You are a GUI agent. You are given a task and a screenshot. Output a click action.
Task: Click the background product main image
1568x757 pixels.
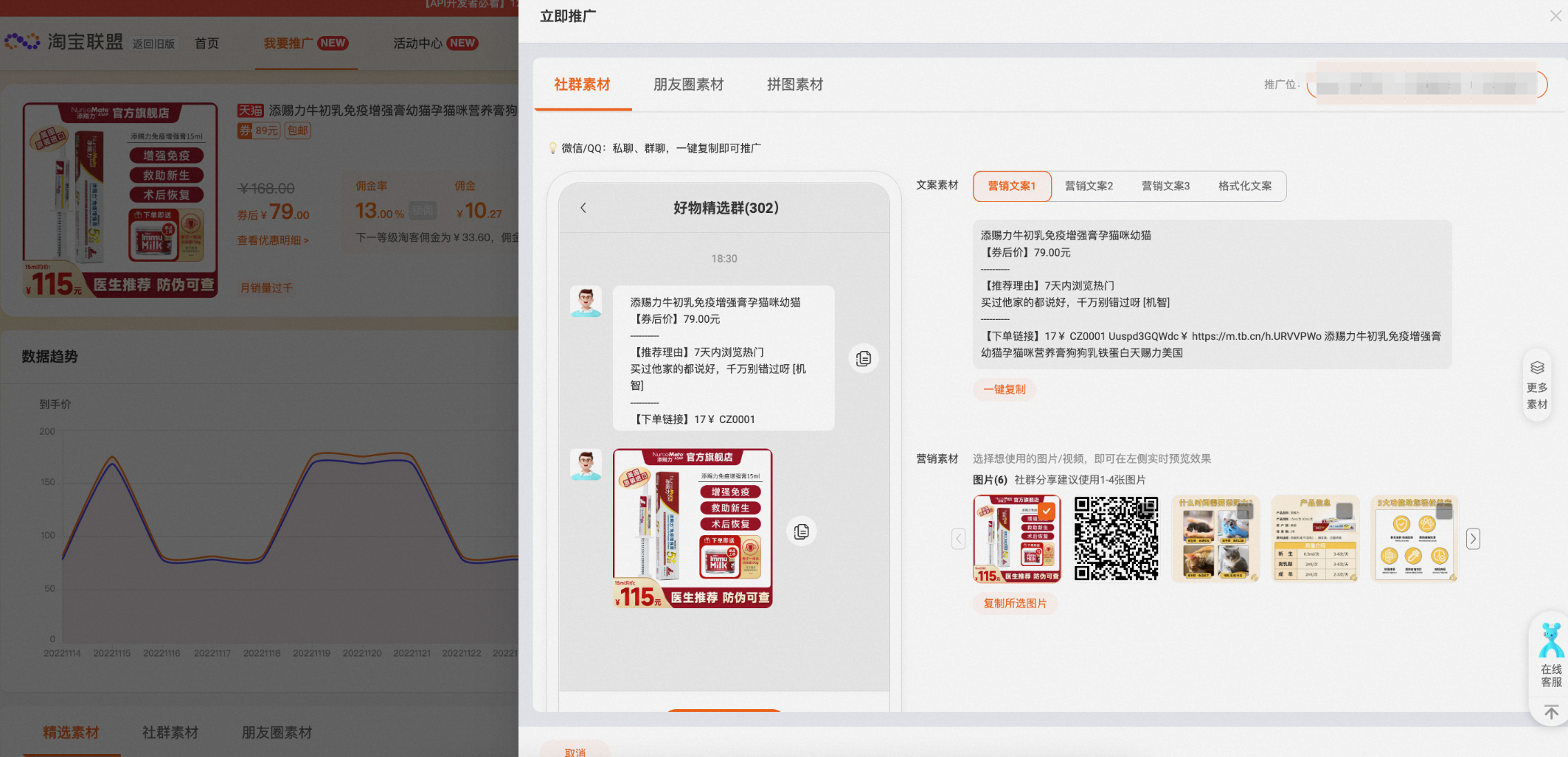[120, 200]
